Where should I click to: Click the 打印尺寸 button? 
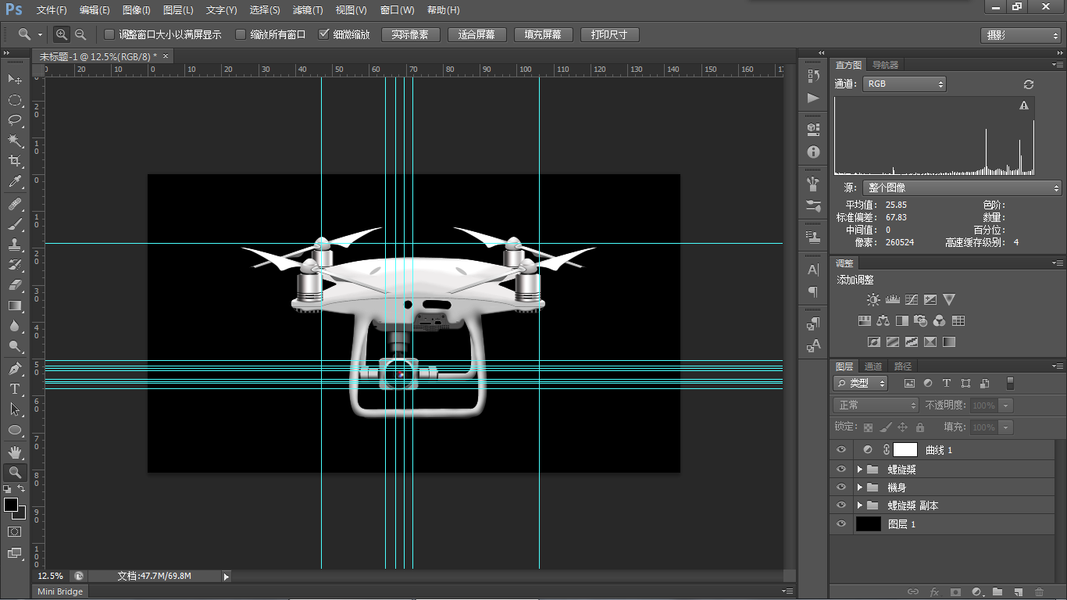(x=610, y=35)
